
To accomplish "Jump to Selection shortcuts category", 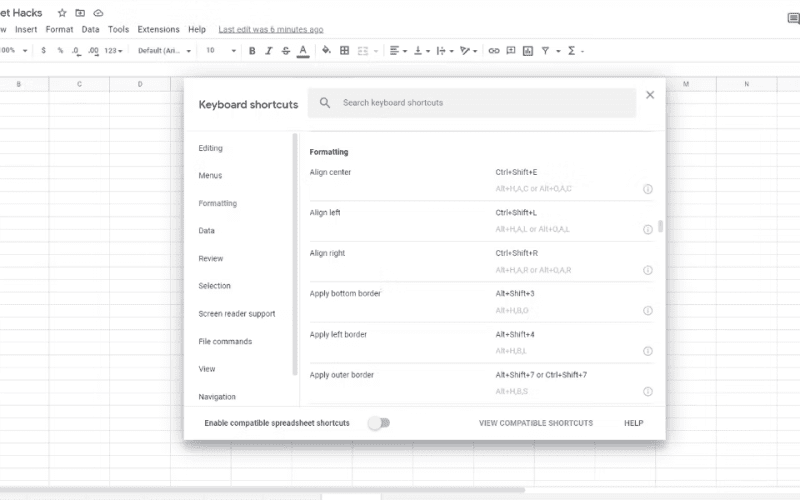I will click(214, 286).
